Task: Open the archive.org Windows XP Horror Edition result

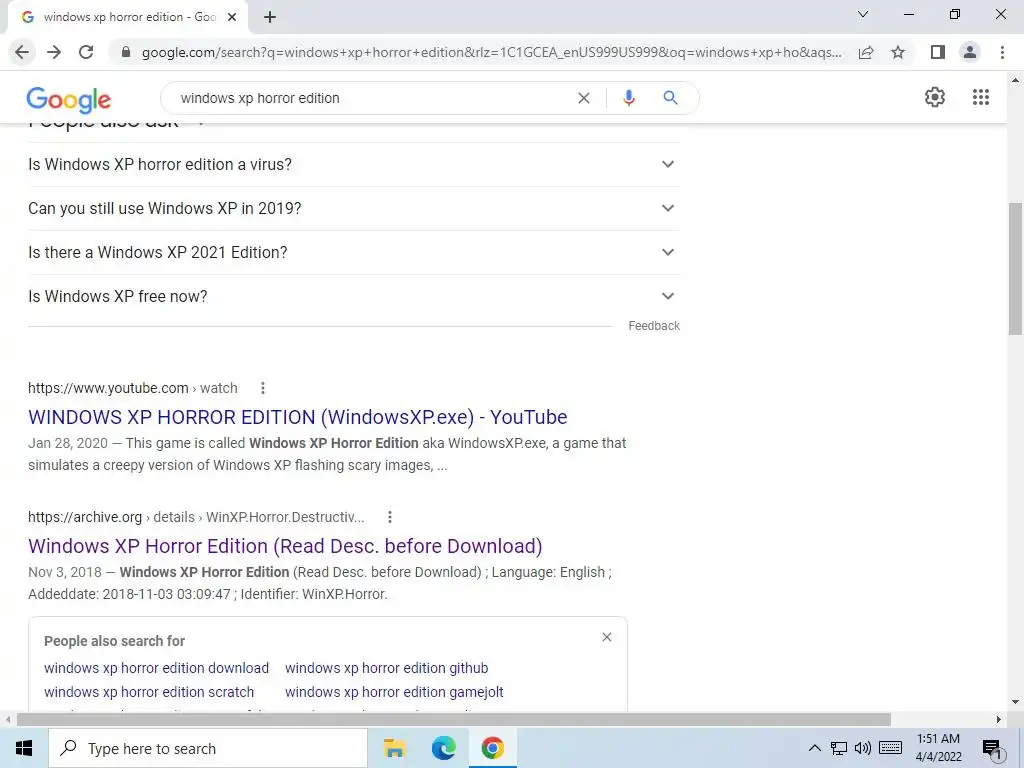Action: (x=285, y=546)
